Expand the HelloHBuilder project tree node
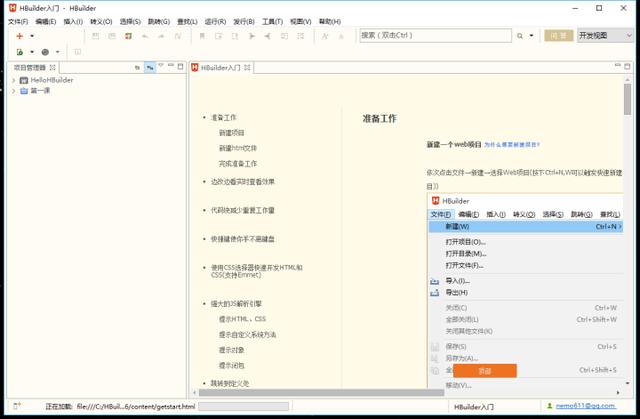Image resolution: width=640 pixels, height=419 pixels. coord(13,80)
